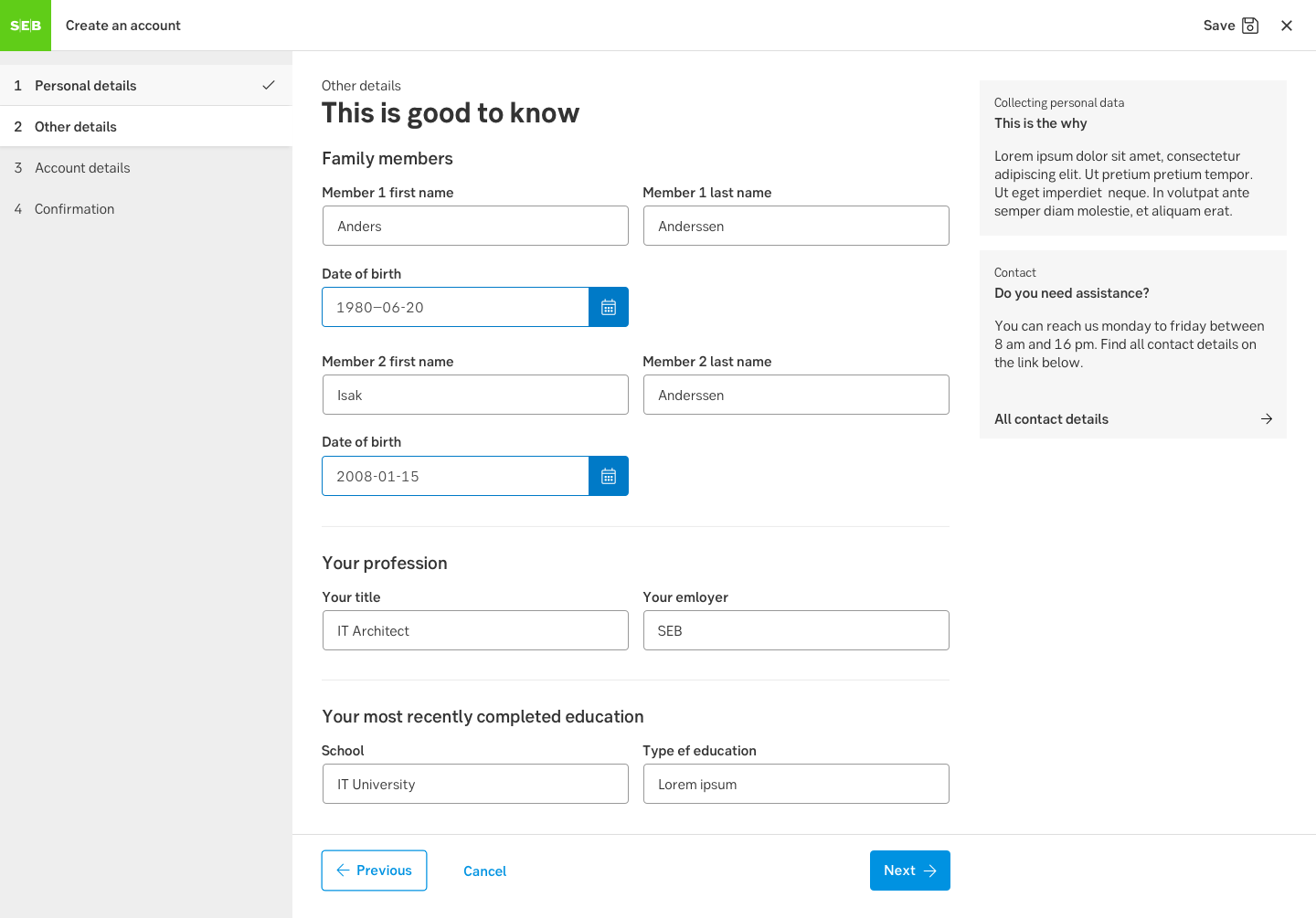
Task: Select the Your title input field
Action: 475,631
